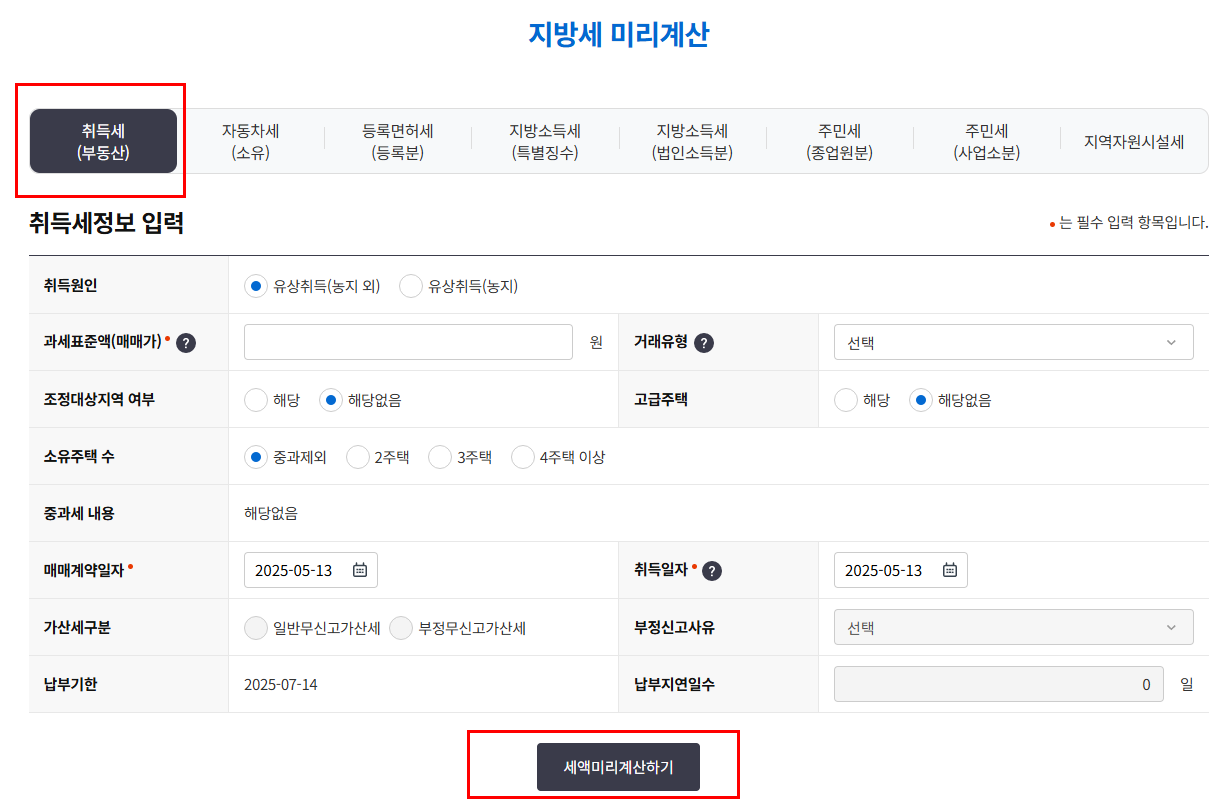Click the 취득세정보 입력 heading
Screen dimensions: 1230x800
[107, 223]
